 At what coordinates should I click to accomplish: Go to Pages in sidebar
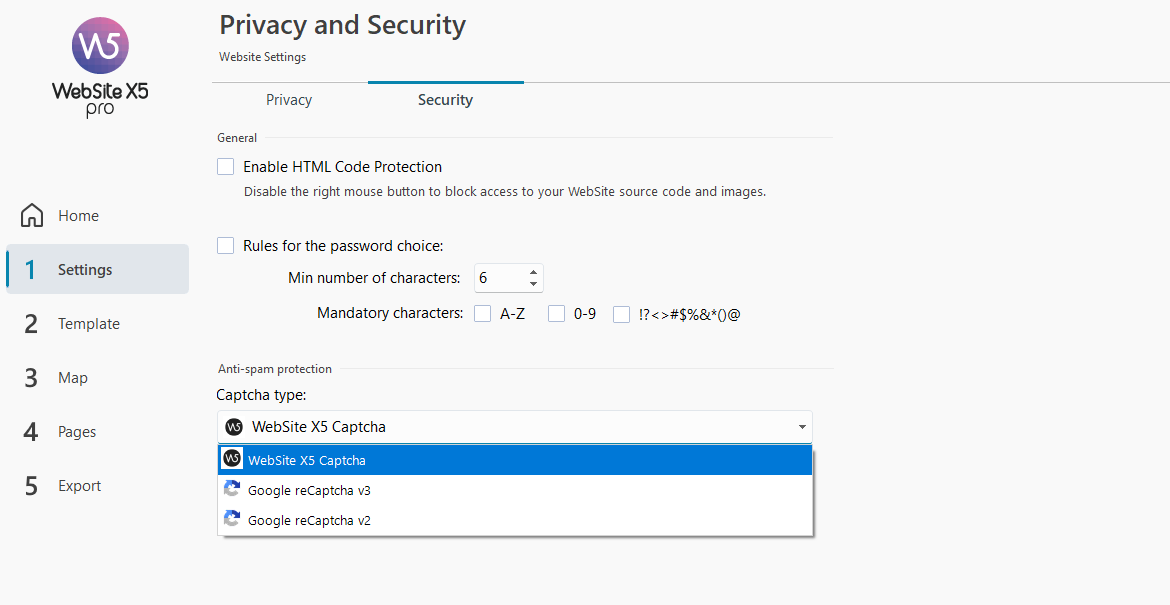coord(77,432)
